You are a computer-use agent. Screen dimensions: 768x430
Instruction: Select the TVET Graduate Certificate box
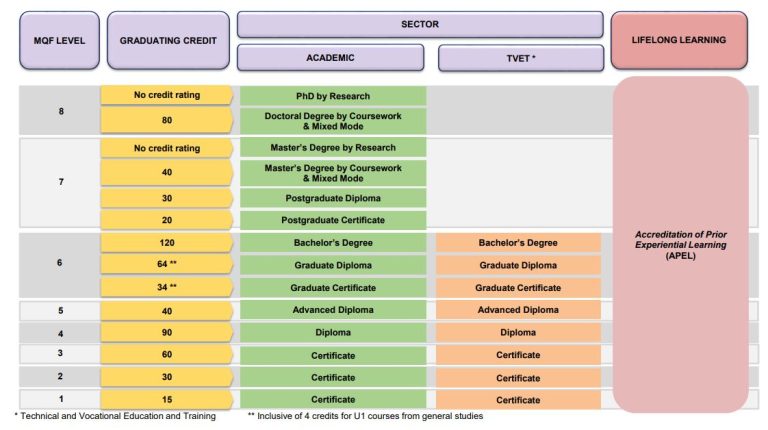518,288
